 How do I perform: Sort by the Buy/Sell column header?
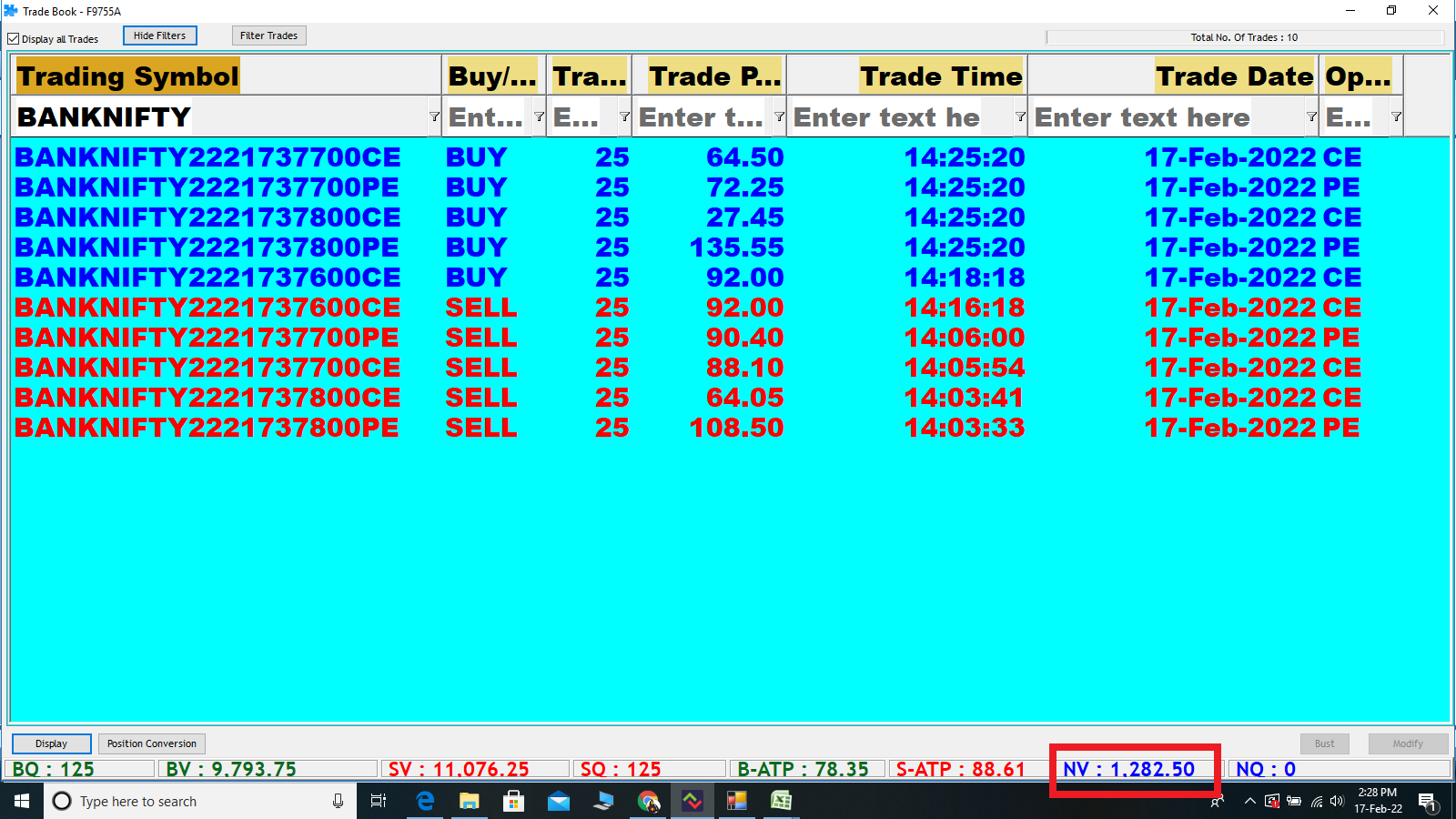(x=494, y=76)
